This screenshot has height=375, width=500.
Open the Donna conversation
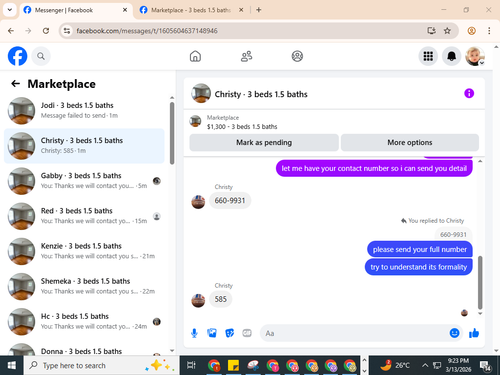(84, 349)
